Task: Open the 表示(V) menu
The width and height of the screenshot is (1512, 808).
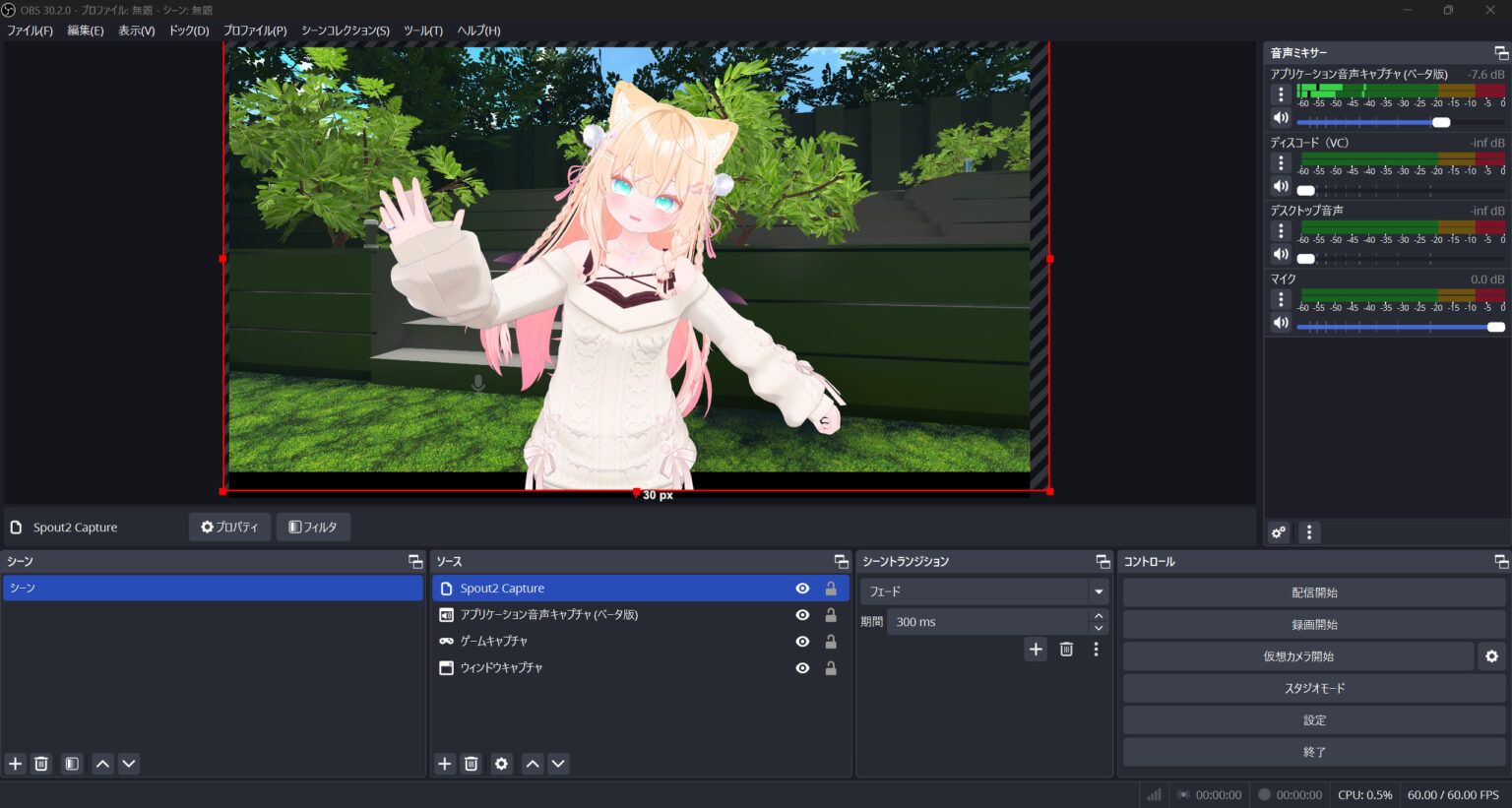Action: (136, 31)
